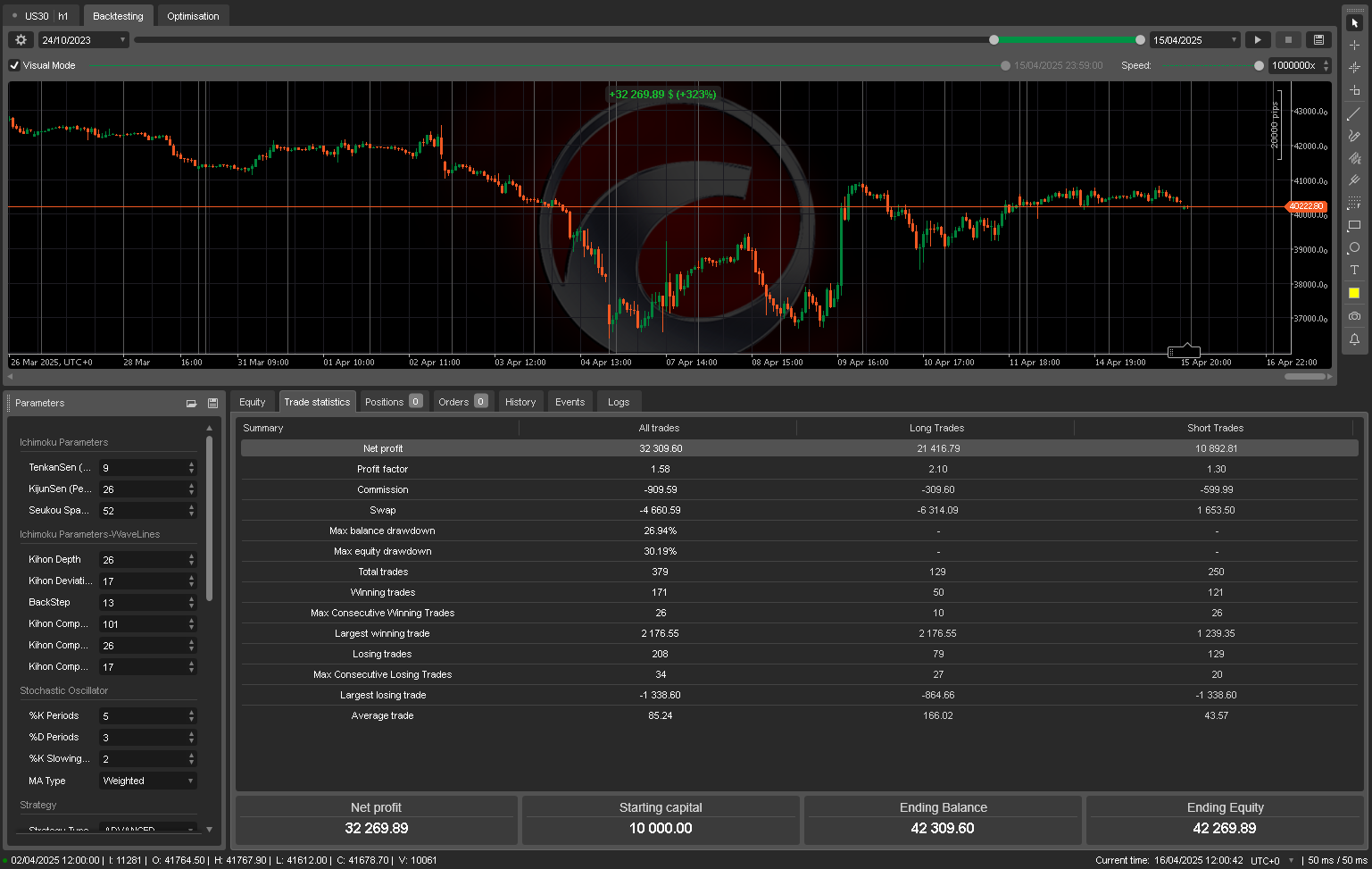Take chart snapshot with camera icon
1372x869 pixels.
click(x=1354, y=316)
